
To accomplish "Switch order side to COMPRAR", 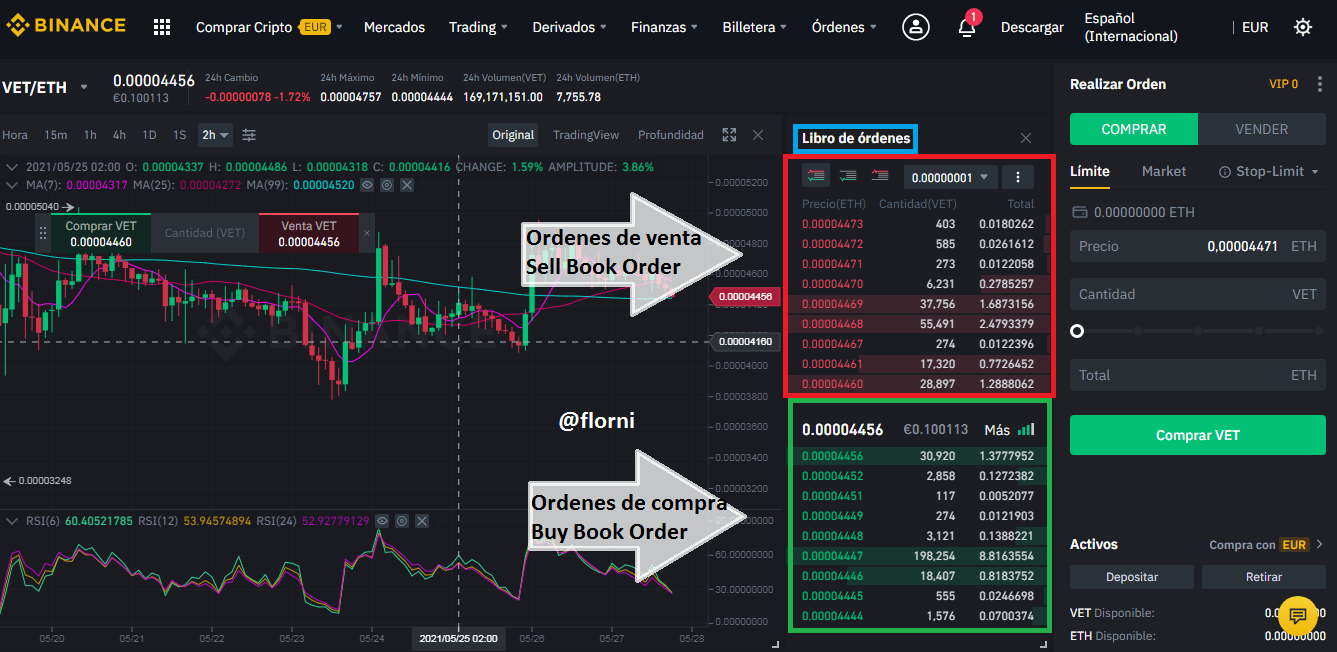I will tap(1134, 129).
